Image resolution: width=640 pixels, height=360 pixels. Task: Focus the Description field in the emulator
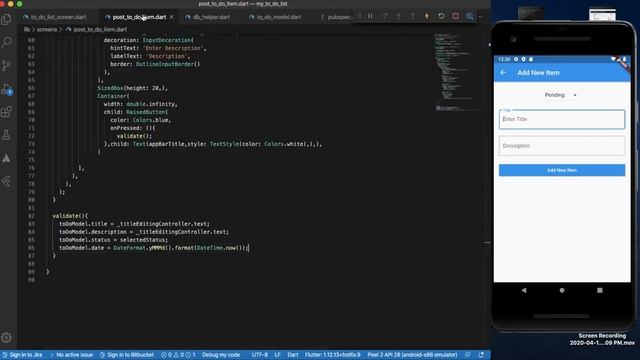[x=562, y=146]
